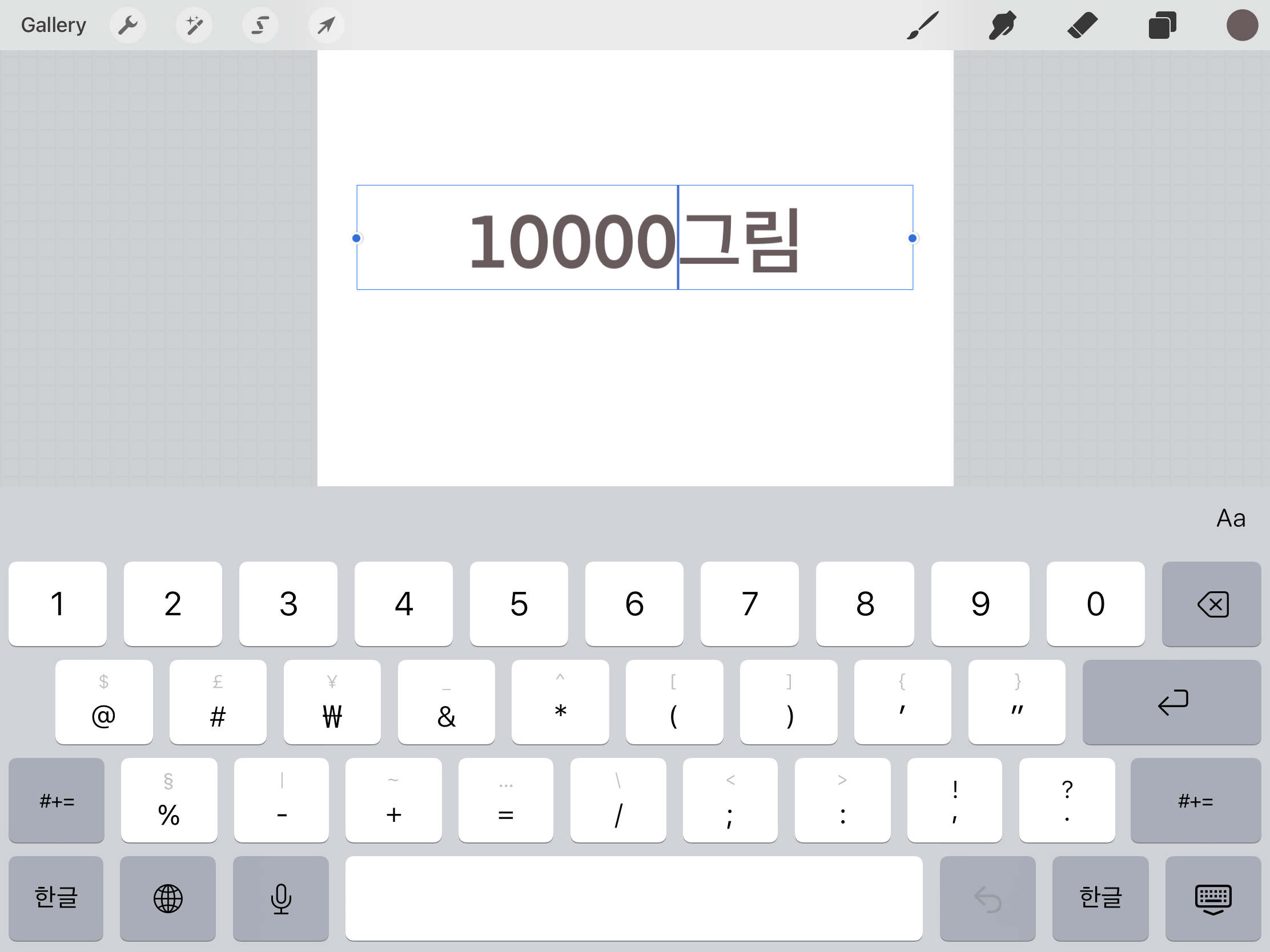The image size is (1270, 952).
Task: Tap the ₩ won key
Action: (332, 702)
